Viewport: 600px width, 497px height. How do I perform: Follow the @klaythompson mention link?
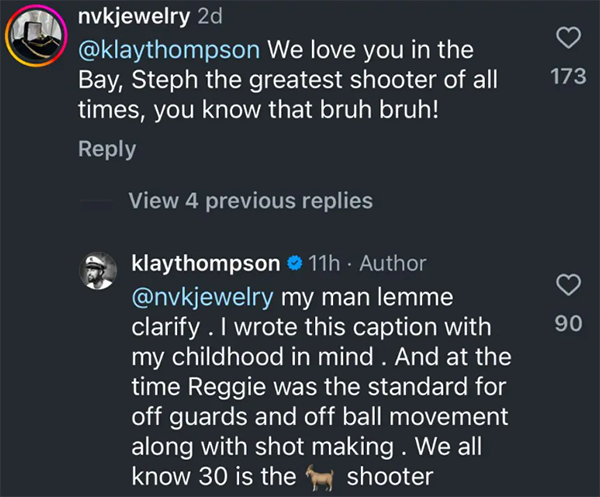click(x=168, y=48)
